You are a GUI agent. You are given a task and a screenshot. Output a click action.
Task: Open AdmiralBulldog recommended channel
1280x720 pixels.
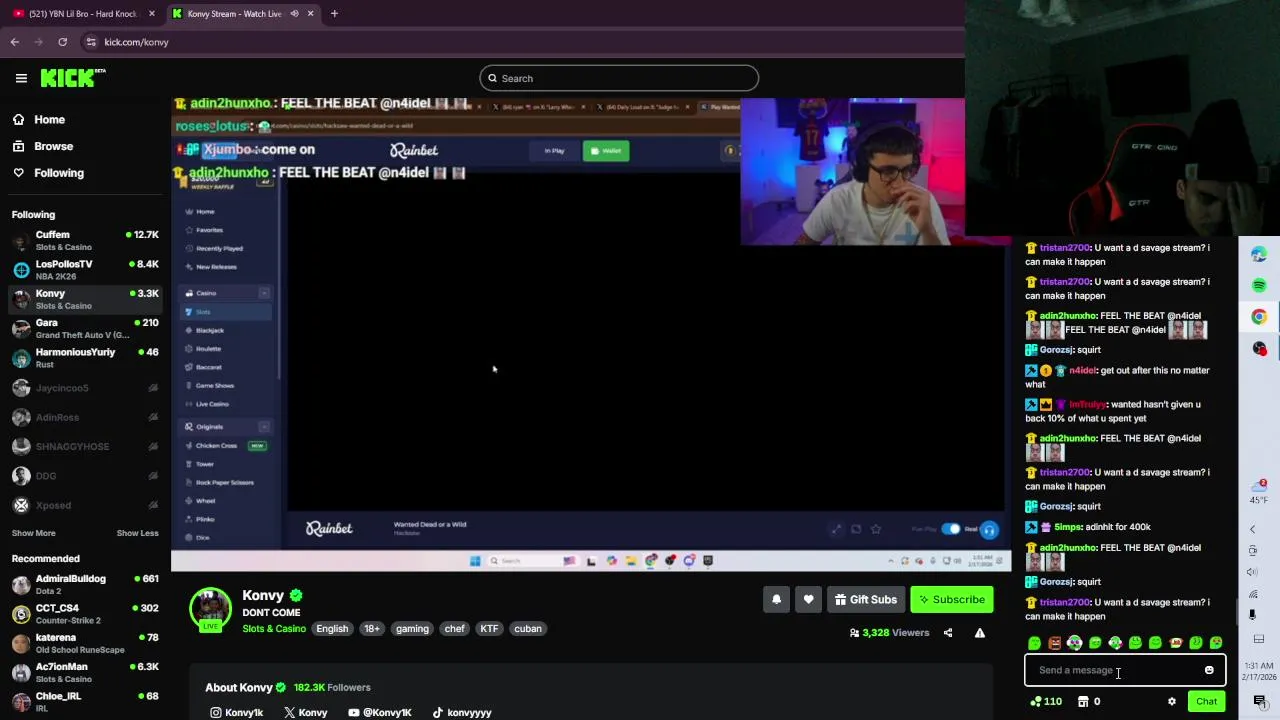pyautogui.click(x=85, y=584)
